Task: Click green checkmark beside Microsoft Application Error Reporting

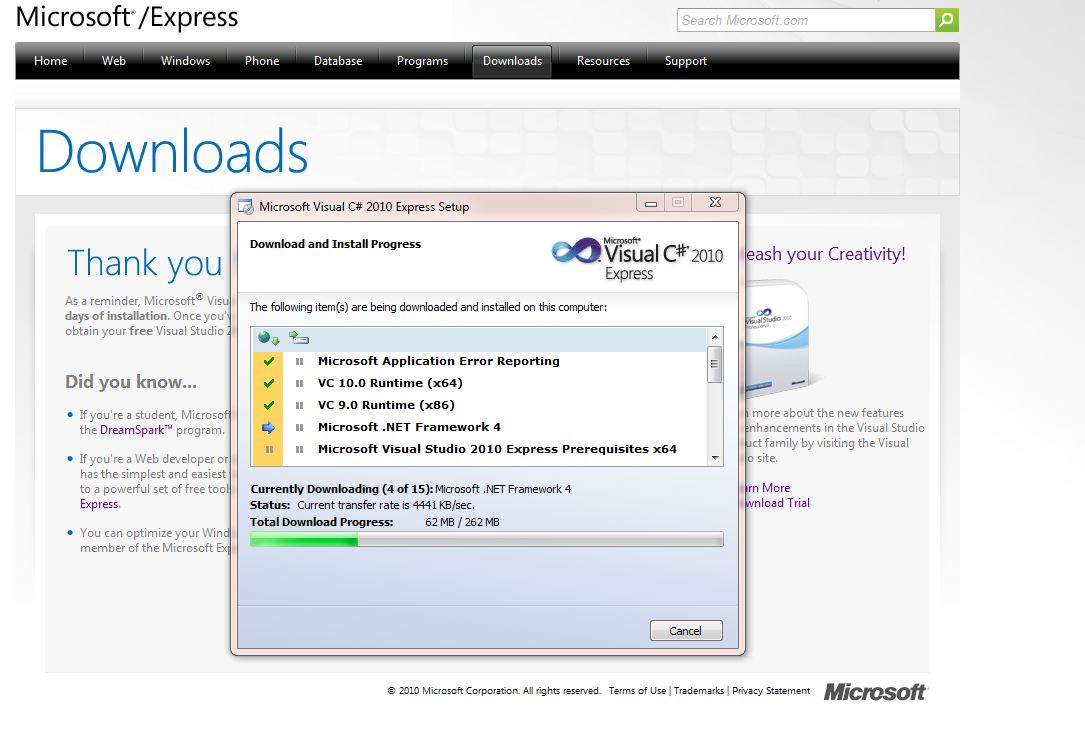Action: point(268,361)
